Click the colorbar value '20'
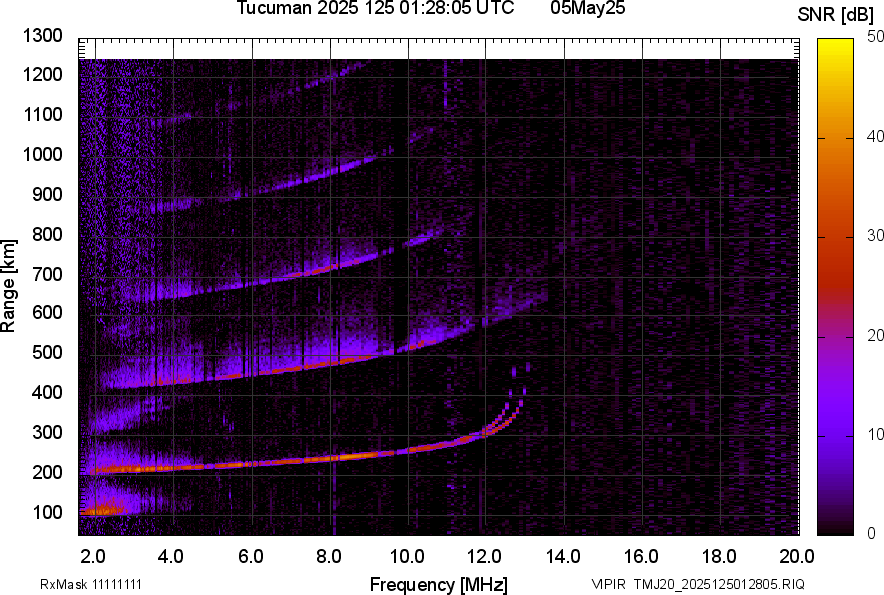884x595 pixels. pyautogui.click(x=875, y=335)
